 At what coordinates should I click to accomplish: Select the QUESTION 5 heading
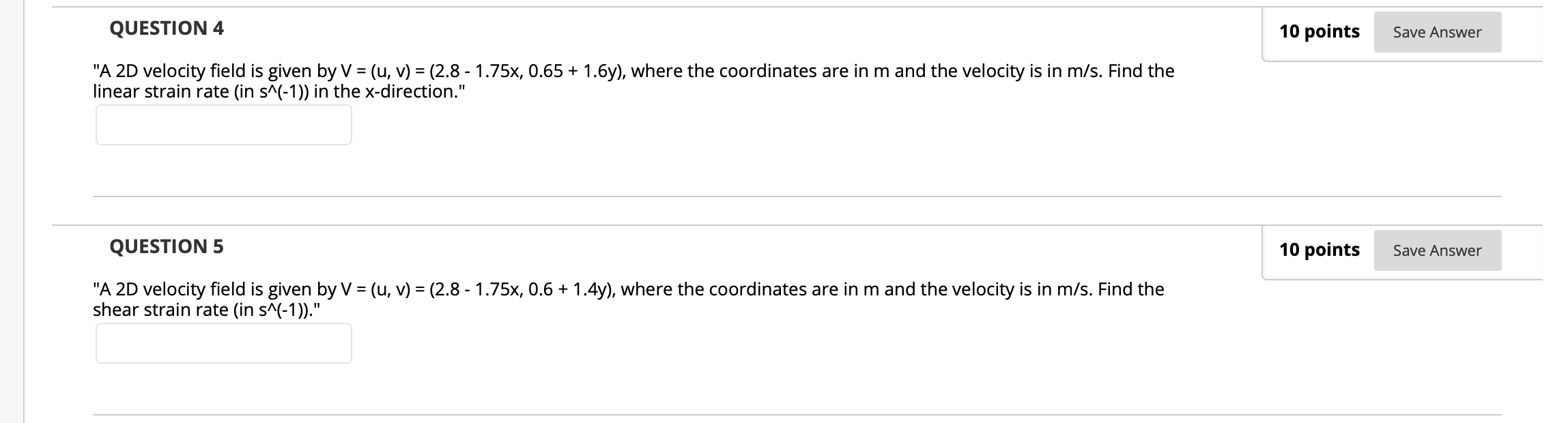pyautogui.click(x=166, y=246)
